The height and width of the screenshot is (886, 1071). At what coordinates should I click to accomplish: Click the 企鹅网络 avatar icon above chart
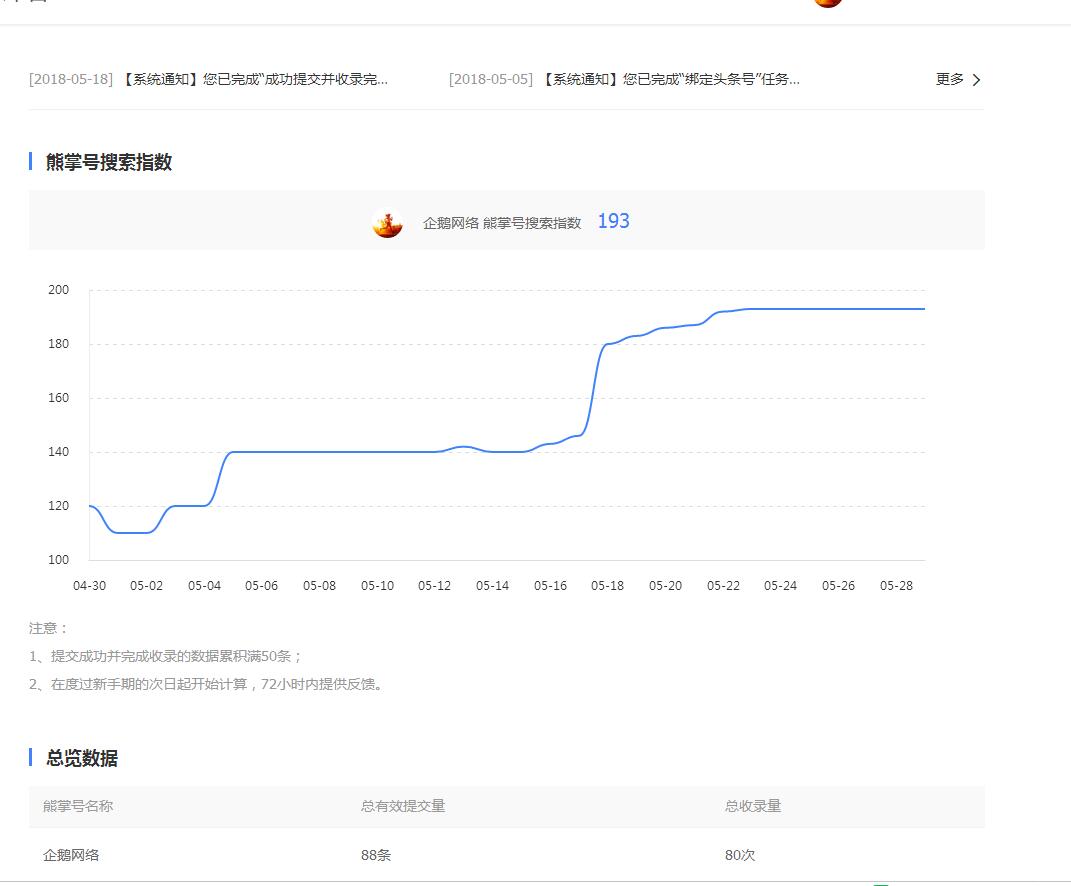point(388,223)
